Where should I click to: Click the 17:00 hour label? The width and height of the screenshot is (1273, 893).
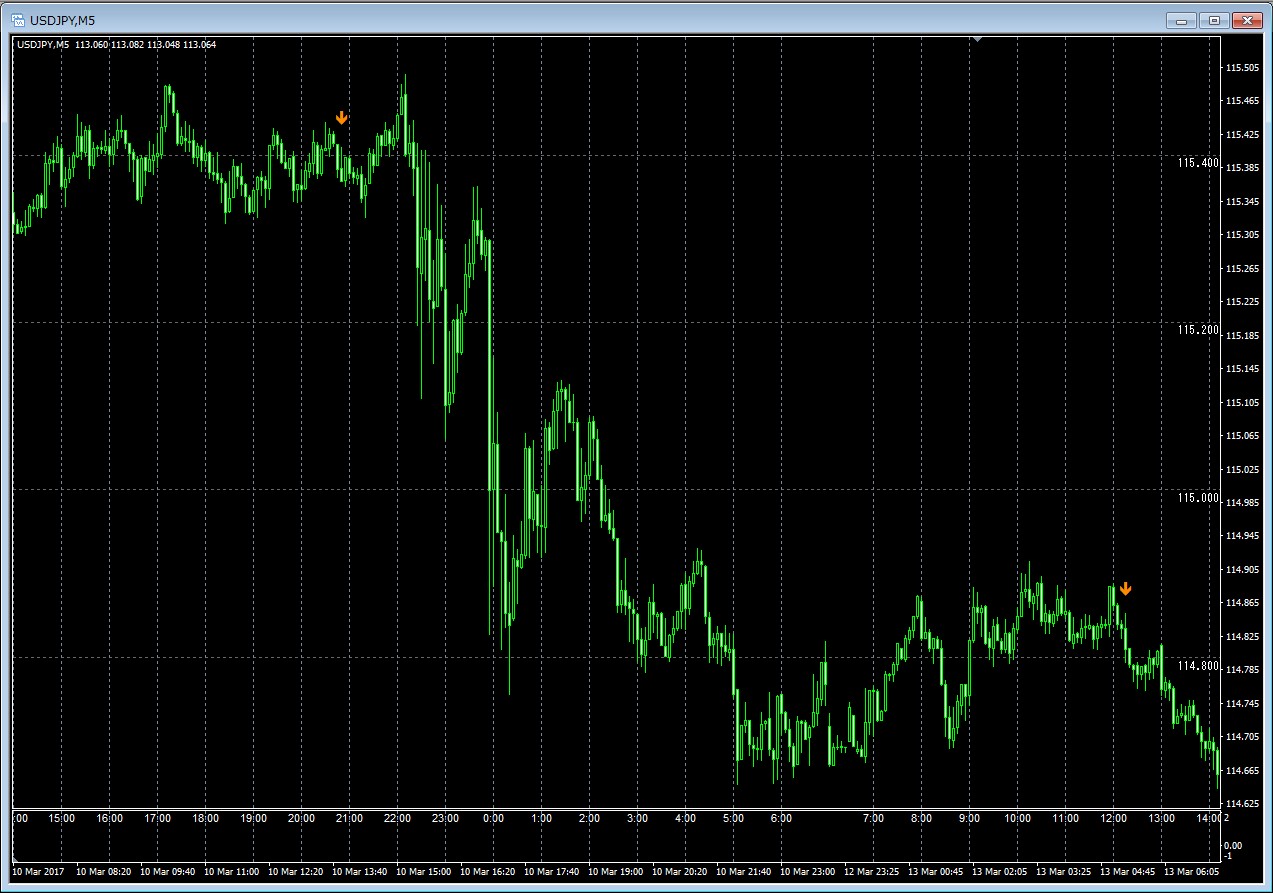point(158,818)
